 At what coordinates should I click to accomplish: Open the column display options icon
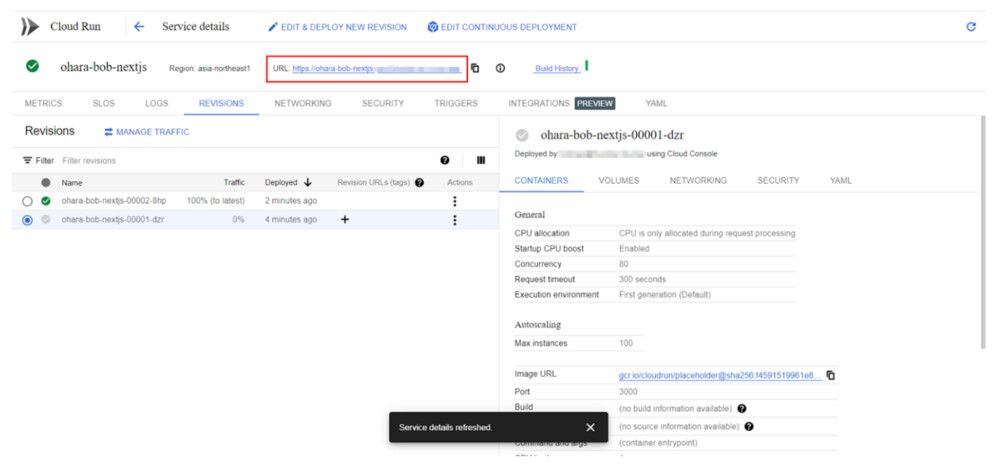tap(481, 161)
